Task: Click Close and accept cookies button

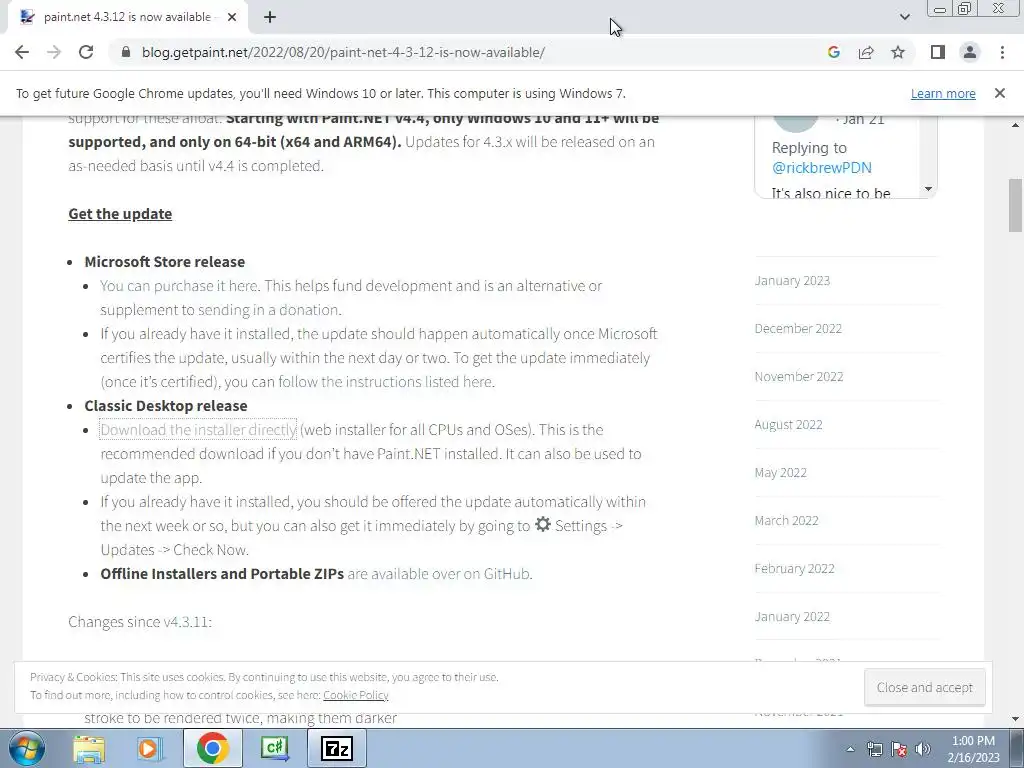Action: coord(924,687)
